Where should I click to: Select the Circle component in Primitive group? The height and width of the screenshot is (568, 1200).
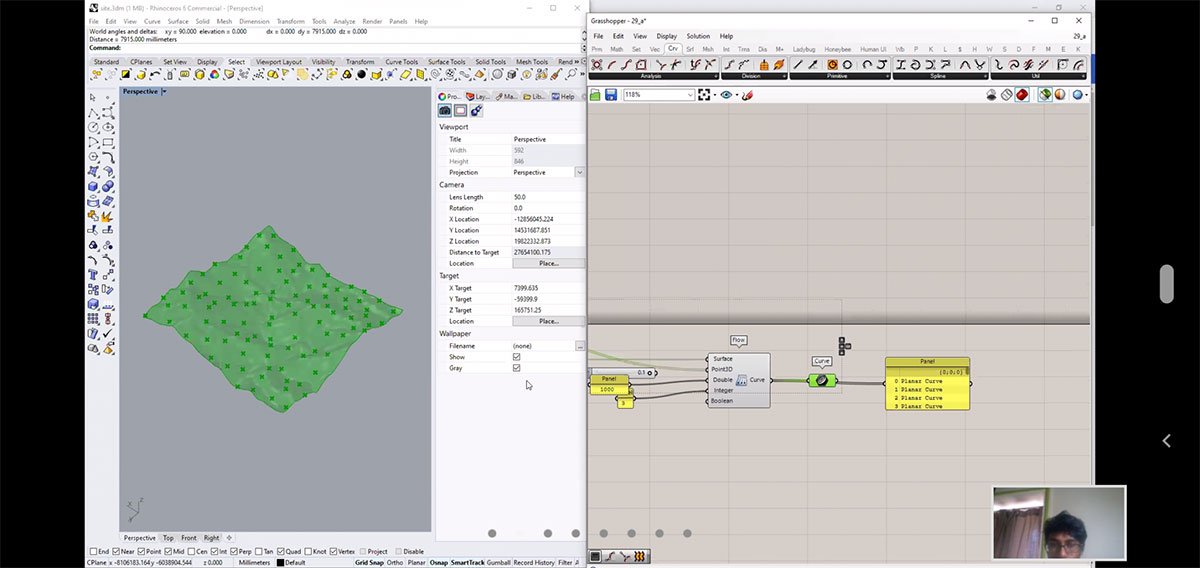click(847, 65)
